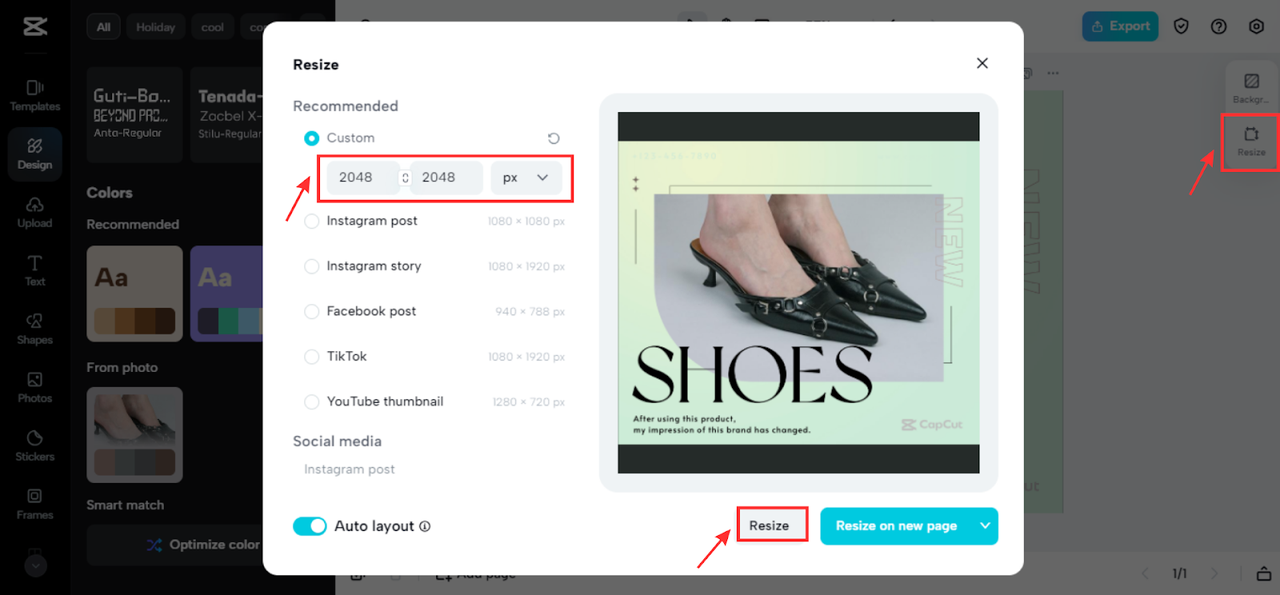
Task: Open the Photos panel
Action: [x=35, y=387]
